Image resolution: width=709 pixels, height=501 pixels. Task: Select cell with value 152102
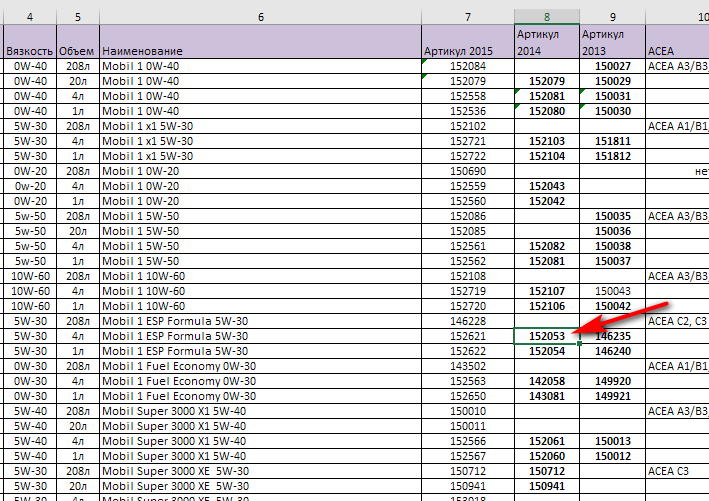pos(468,126)
